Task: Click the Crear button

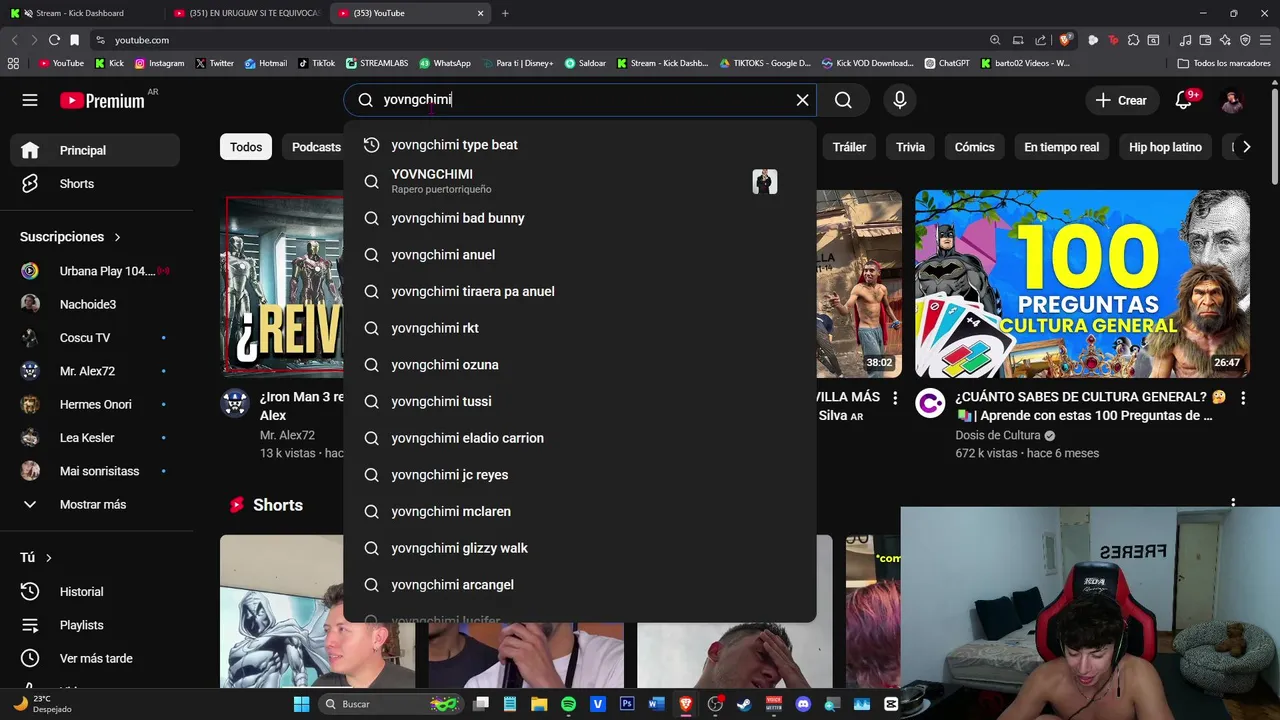Action: pos(1121,100)
